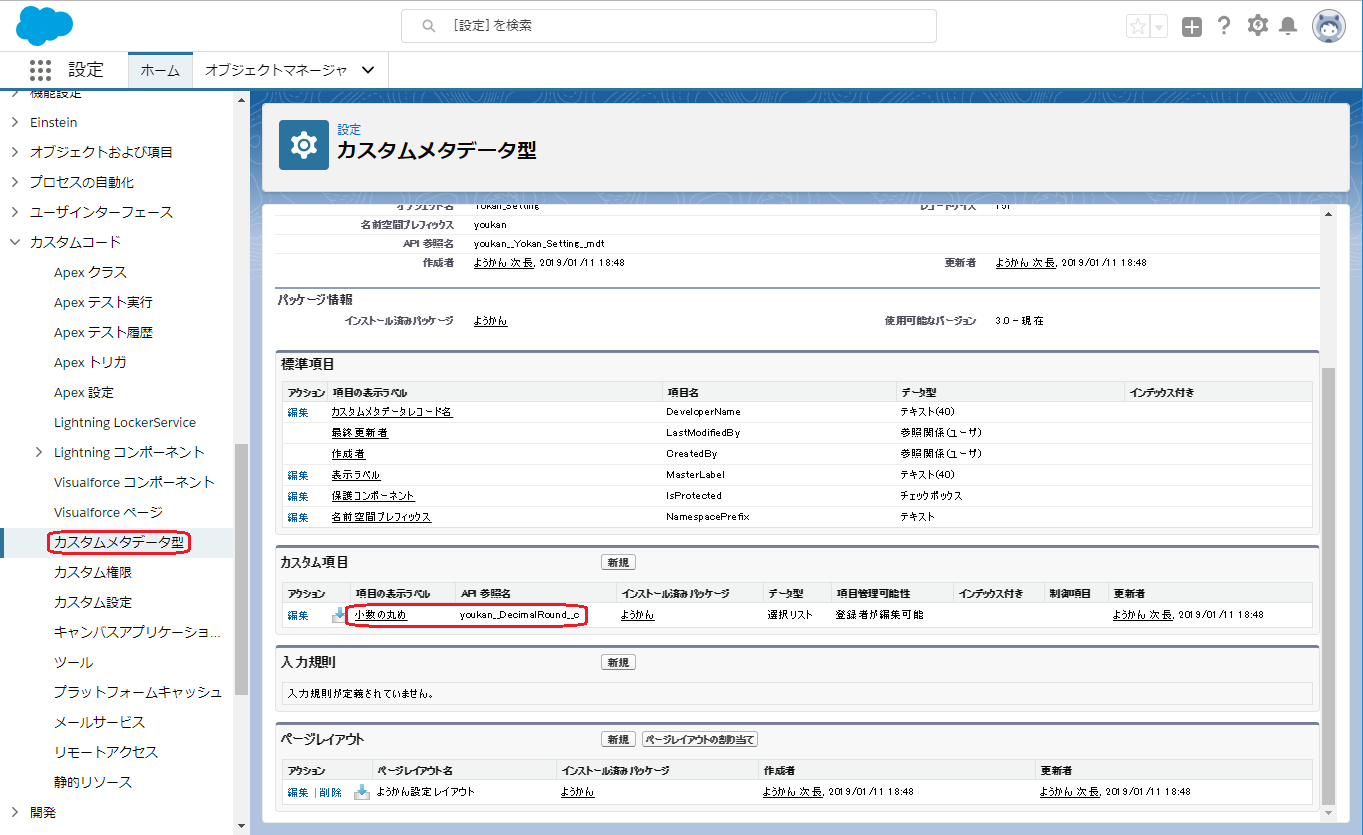Open ようかん link in パッケージ情報

click(x=491, y=321)
